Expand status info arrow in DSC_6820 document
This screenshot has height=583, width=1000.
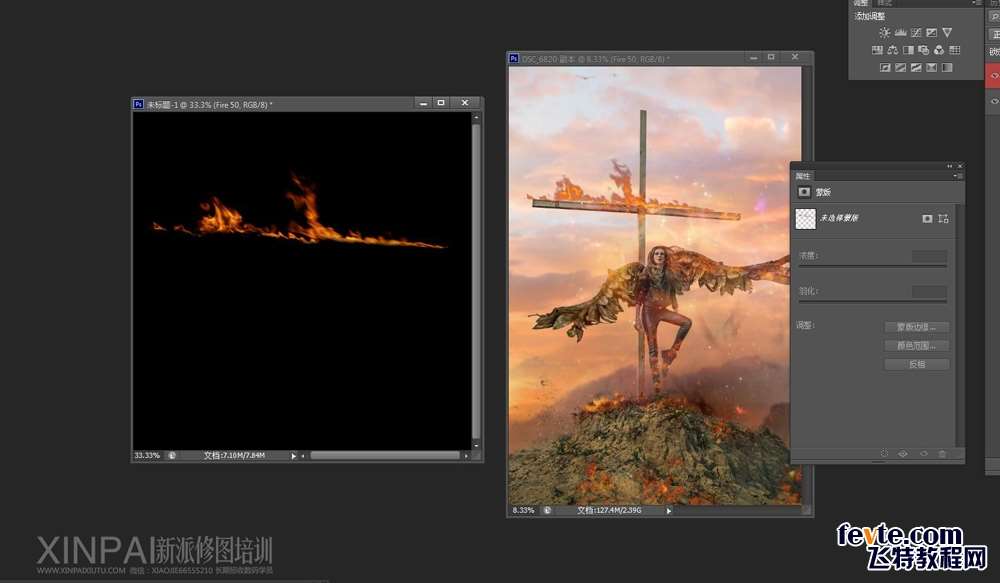pos(668,510)
